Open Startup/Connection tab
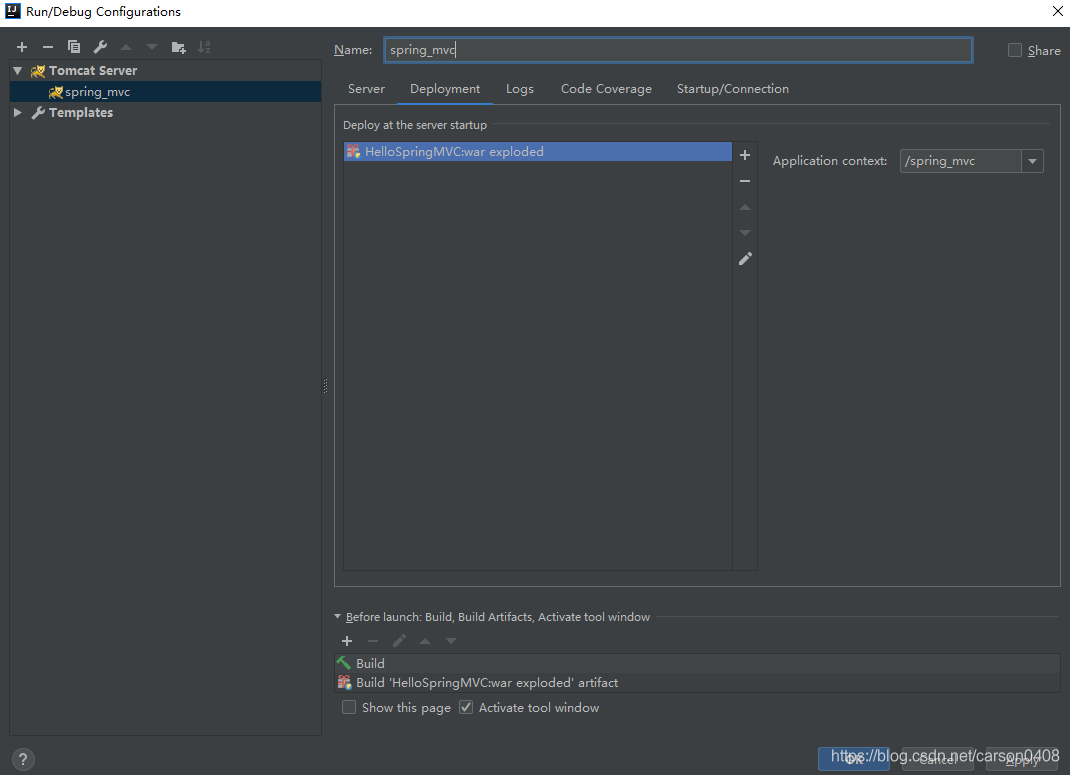 point(733,89)
